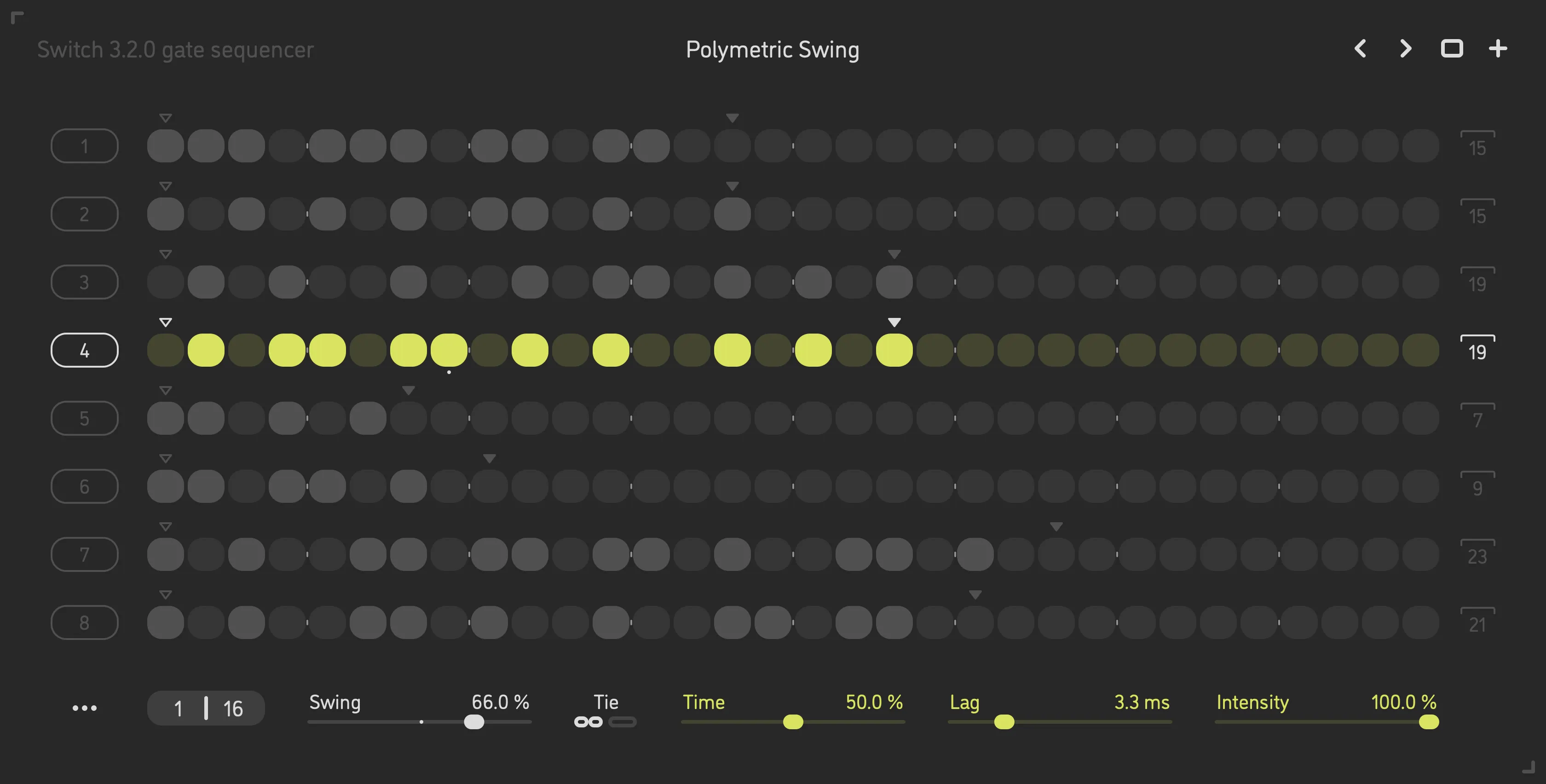Click the Polymetric Swing preset name
Viewport: 1546px width, 784px height.
(773, 50)
